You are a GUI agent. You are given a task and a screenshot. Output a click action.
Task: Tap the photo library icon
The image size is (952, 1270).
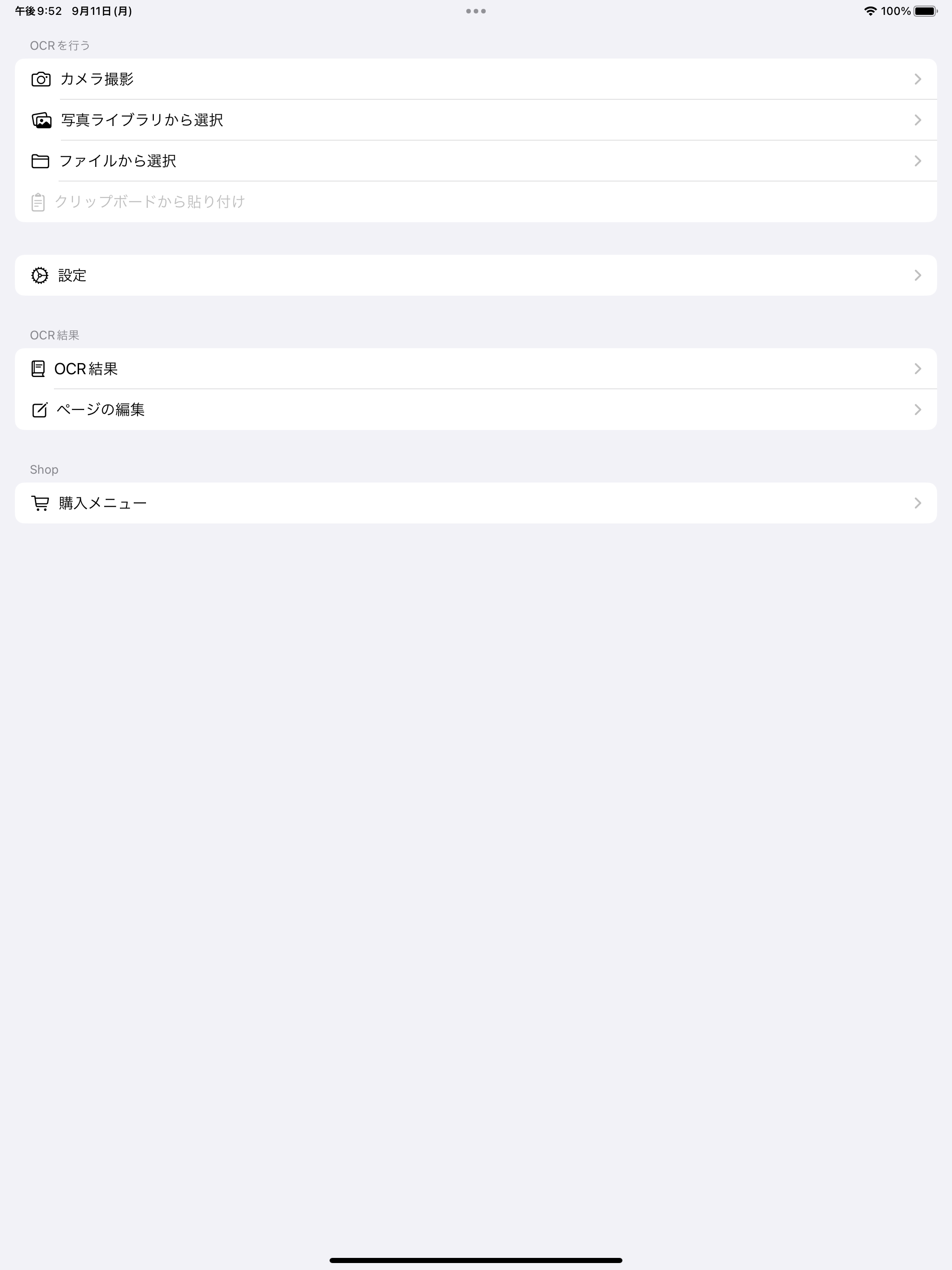[x=41, y=120]
